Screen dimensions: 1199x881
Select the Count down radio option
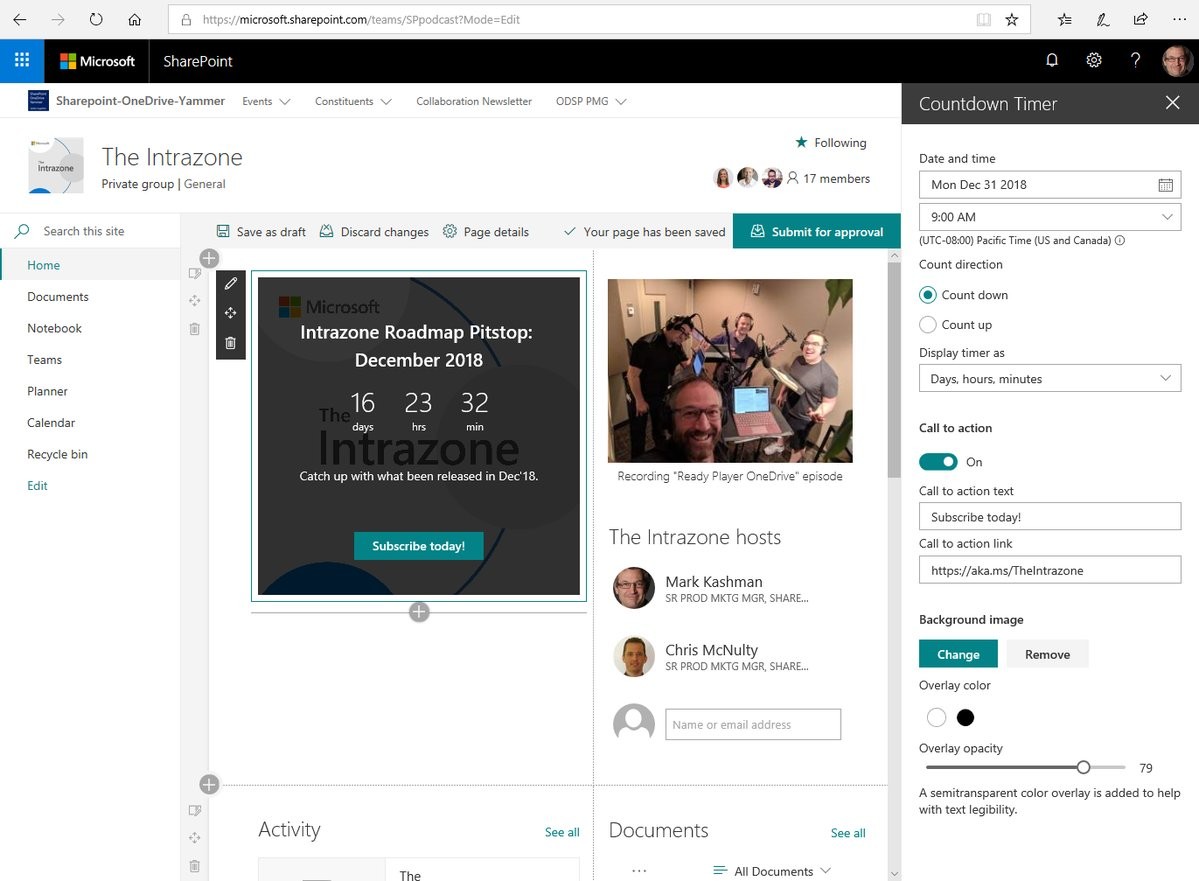928,295
